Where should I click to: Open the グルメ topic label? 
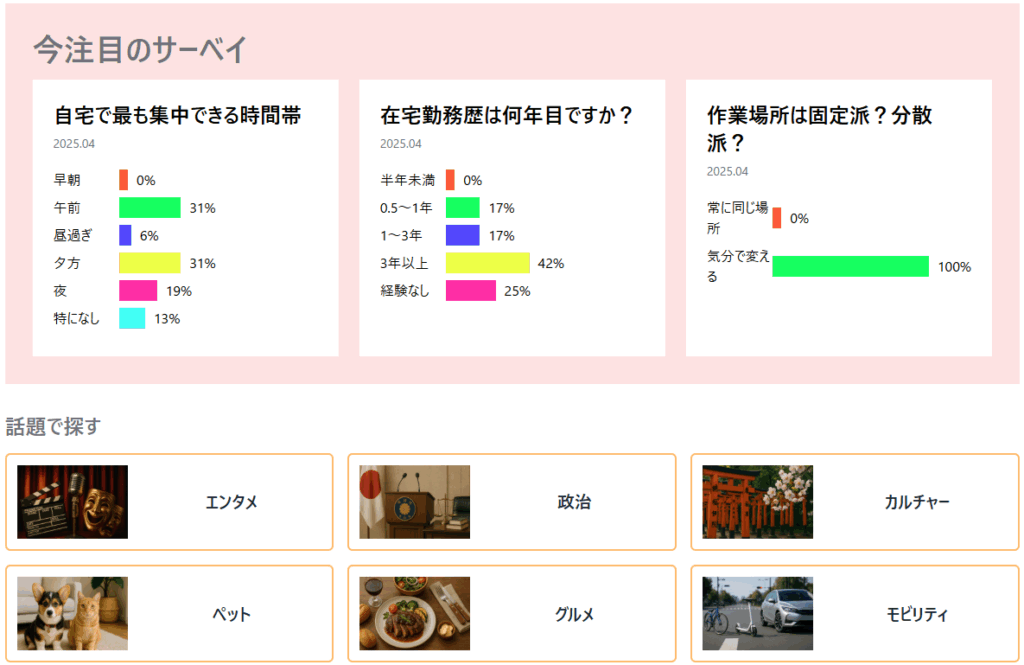574,614
